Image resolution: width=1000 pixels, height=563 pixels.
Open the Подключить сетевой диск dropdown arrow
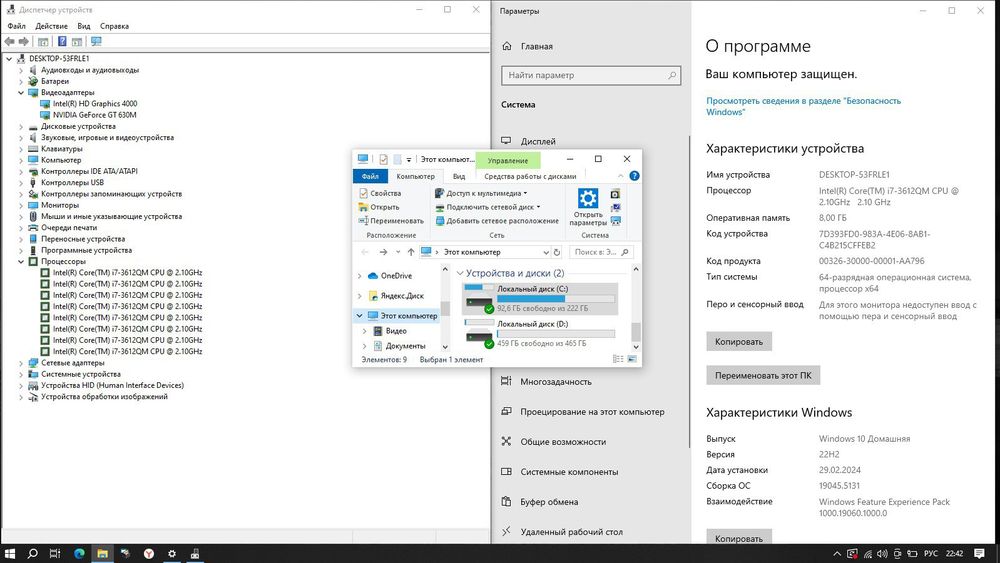pyautogui.click(x=538, y=207)
